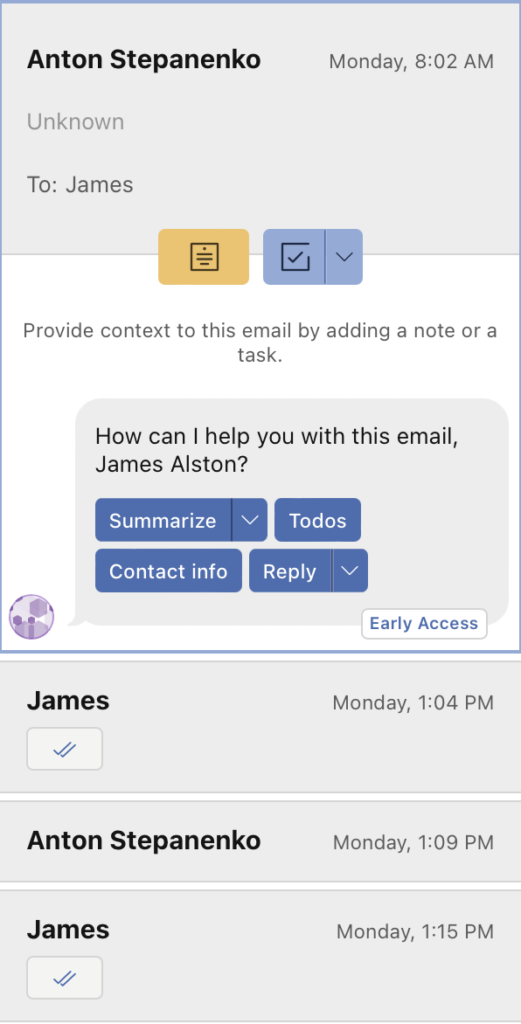Click the Monday, 8:02 AM timestamp
The height and width of the screenshot is (1024, 521).
coord(411,61)
